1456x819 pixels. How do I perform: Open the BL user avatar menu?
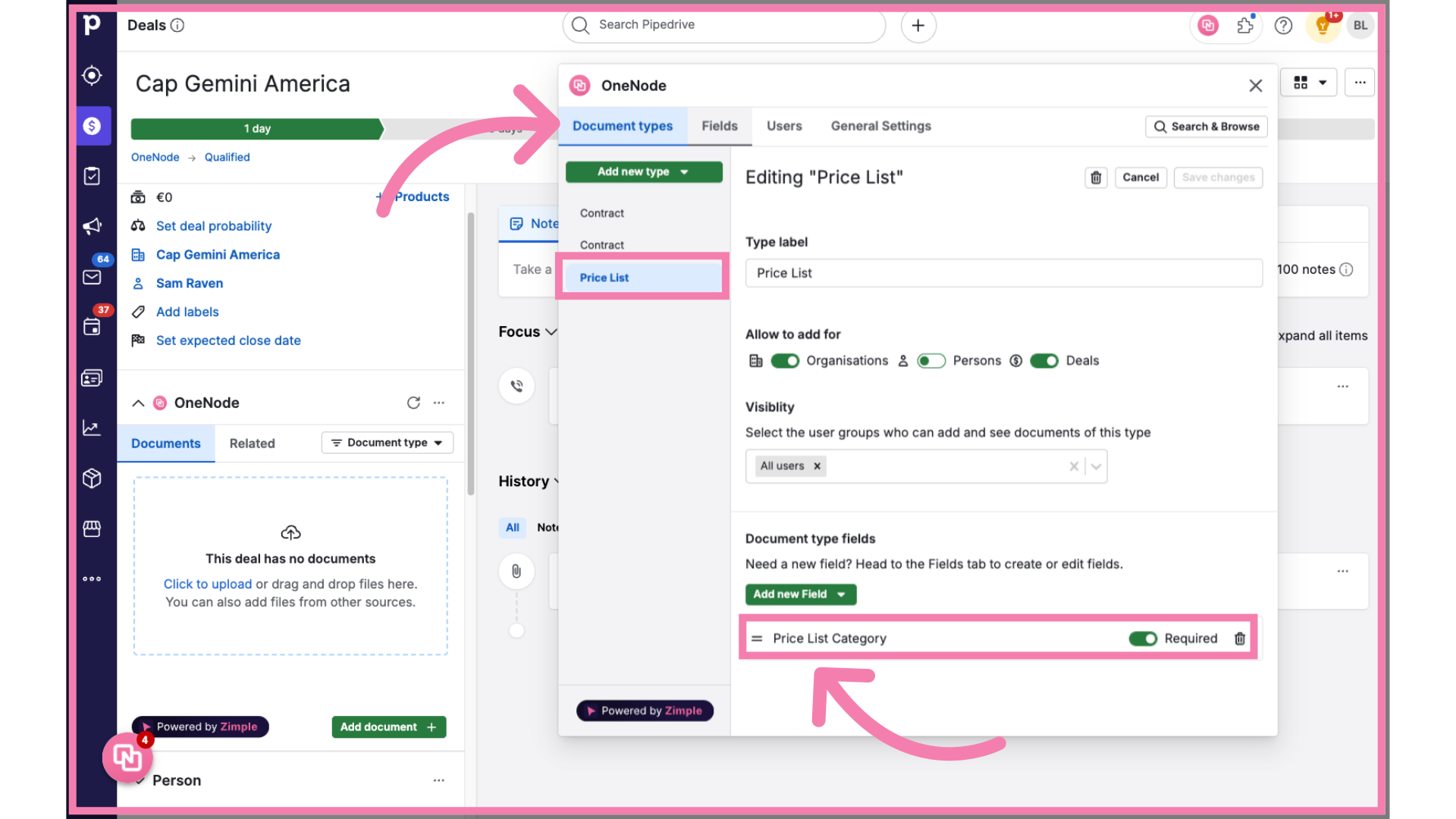click(x=1360, y=26)
